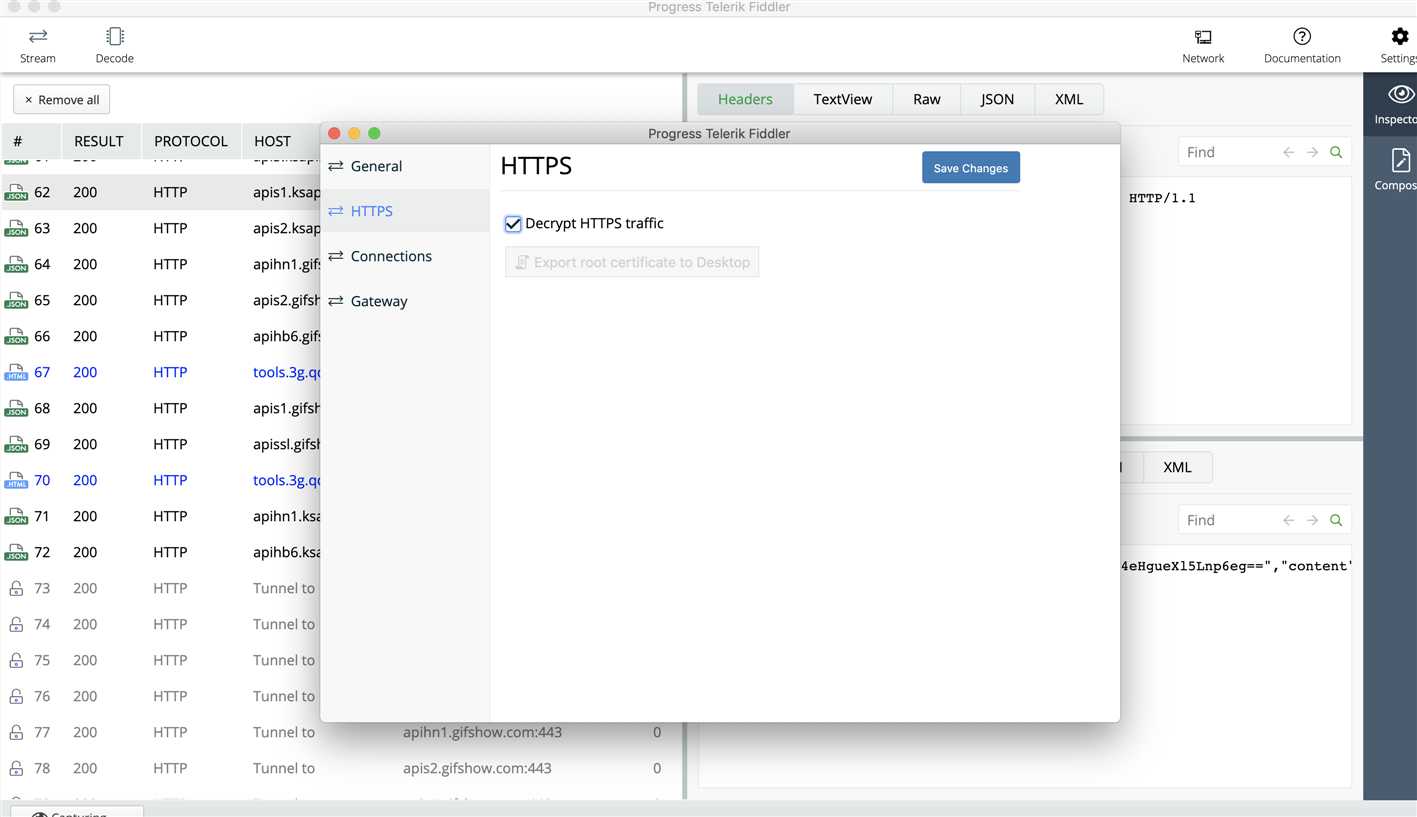This screenshot has width=1417, height=817.
Task: Select apihn1.gifshow.com:443 URL cell
Action: pos(482,732)
